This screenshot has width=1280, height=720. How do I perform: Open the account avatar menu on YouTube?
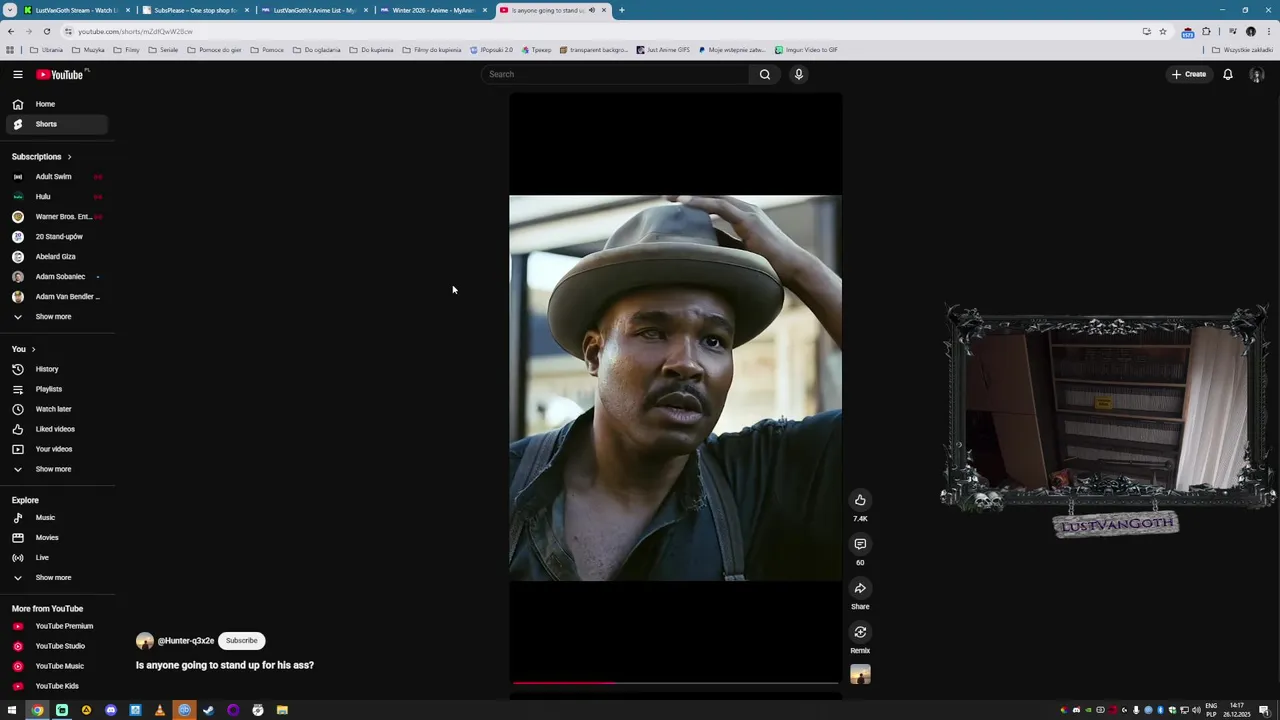[1257, 75]
